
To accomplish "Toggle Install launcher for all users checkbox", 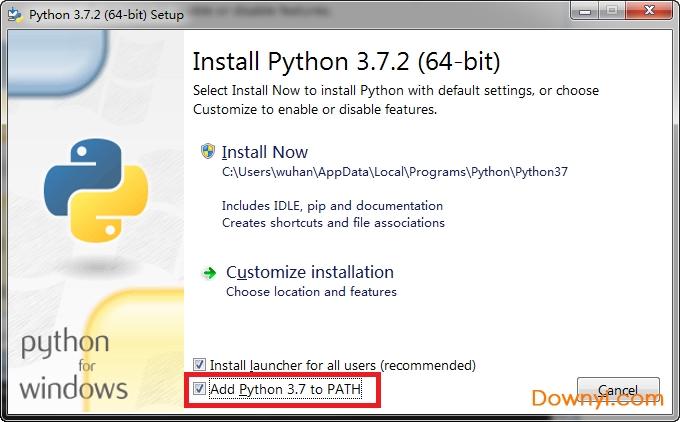I will 200,365.
